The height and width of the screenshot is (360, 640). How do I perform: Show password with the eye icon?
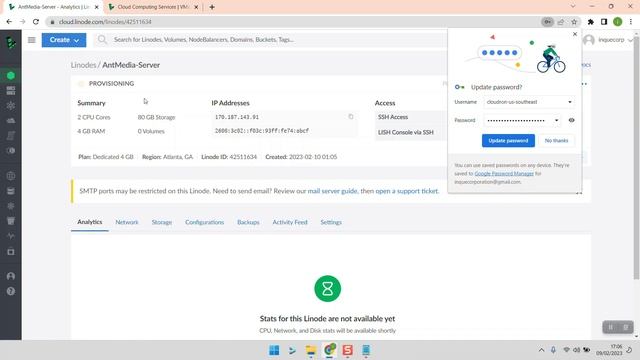(571, 120)
